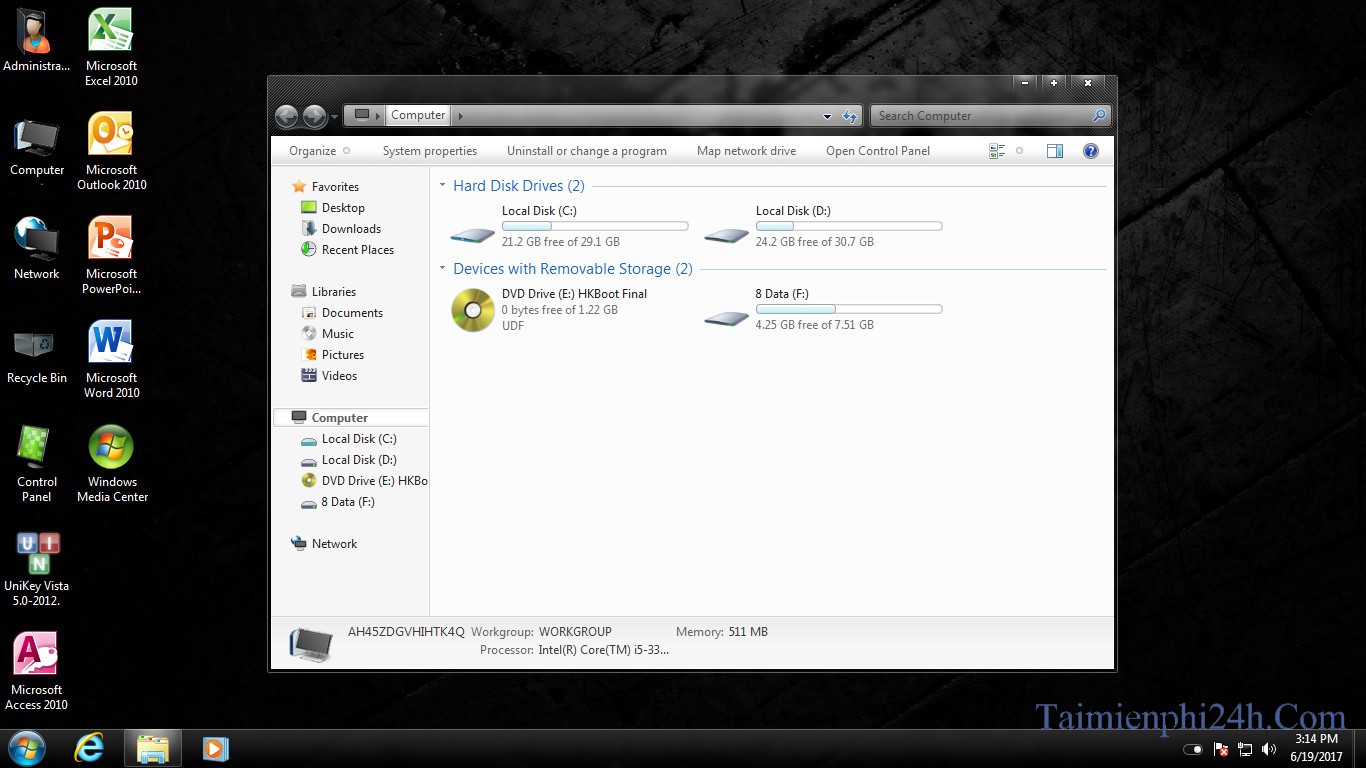1366x768 pixels.
Task: Click the change view icon in toolbar
Action: pos(997,151)
